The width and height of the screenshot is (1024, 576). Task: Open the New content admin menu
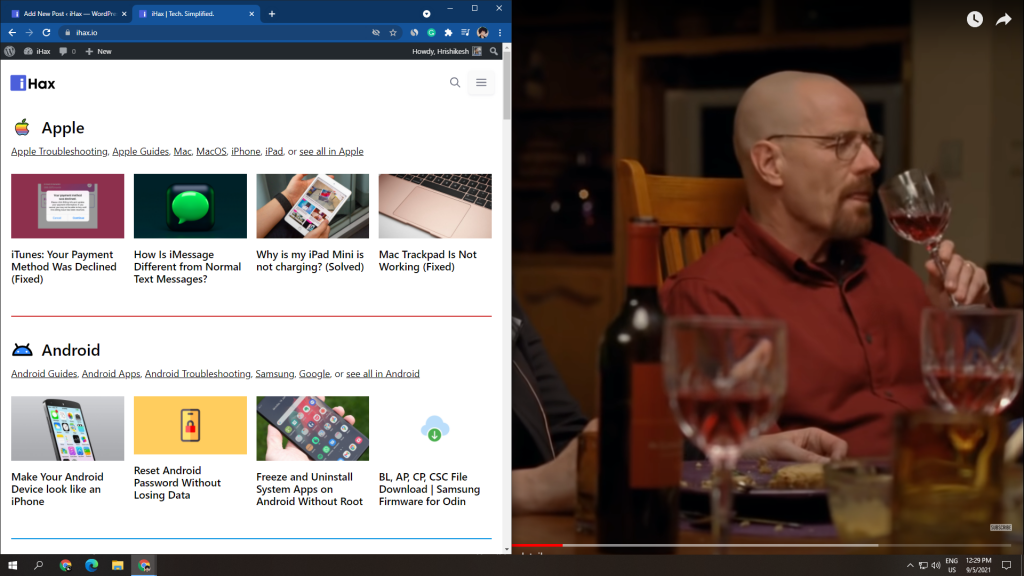[99, 51]
